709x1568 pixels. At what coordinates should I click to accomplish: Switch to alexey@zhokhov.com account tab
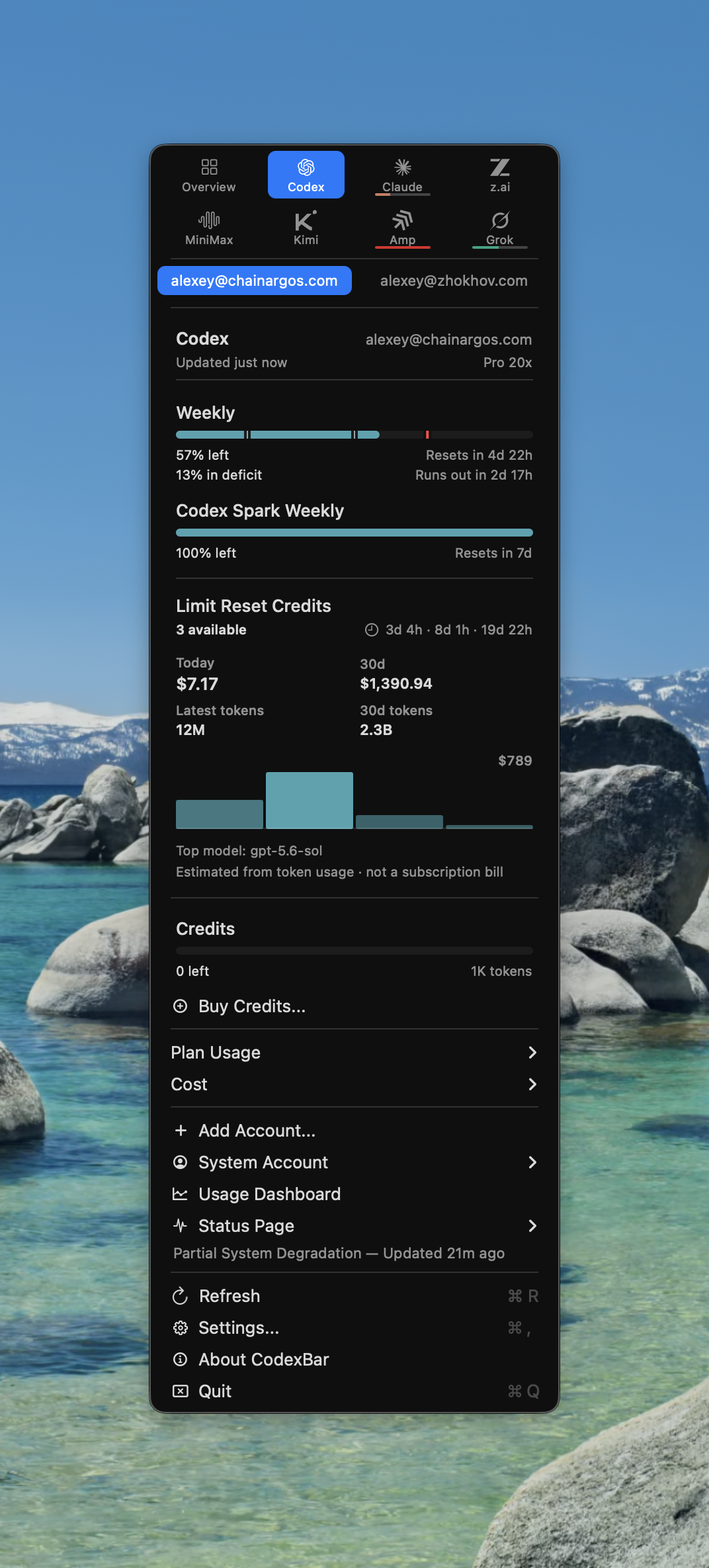click(x=454, y=281)
